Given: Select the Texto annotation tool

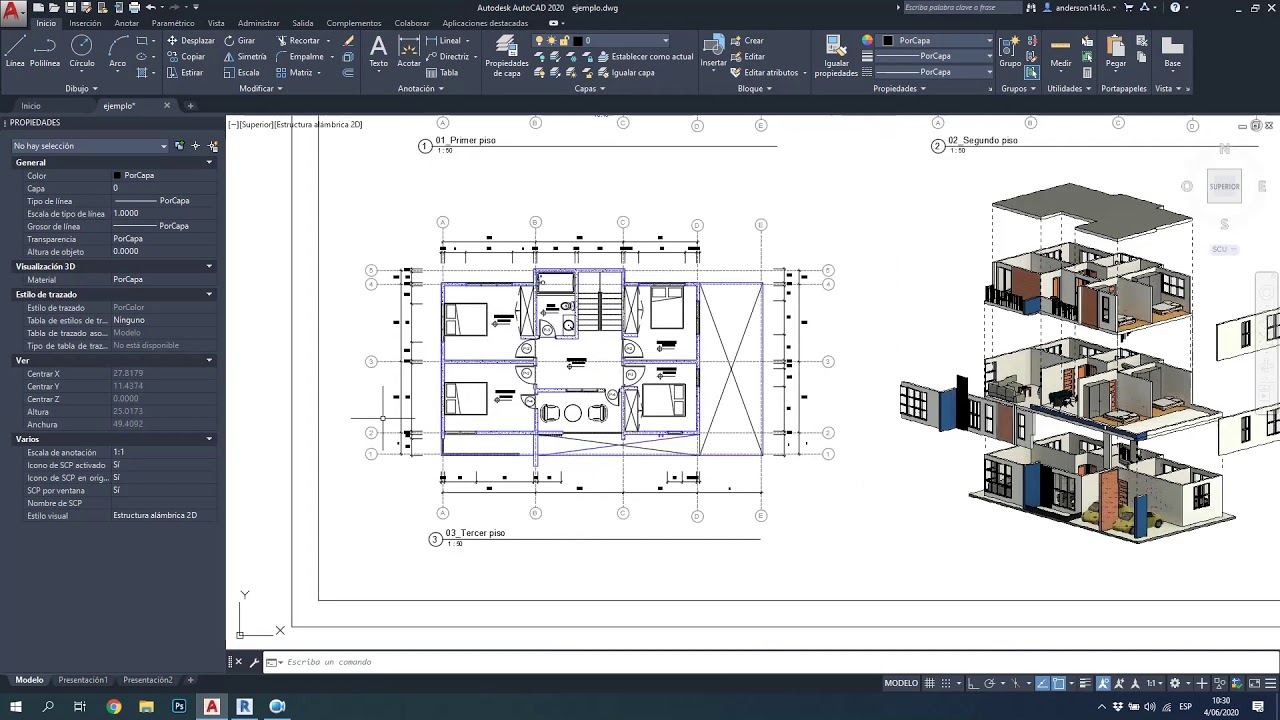Looking at the screenshot, I should pyautogui.click(x=378, y=51).
